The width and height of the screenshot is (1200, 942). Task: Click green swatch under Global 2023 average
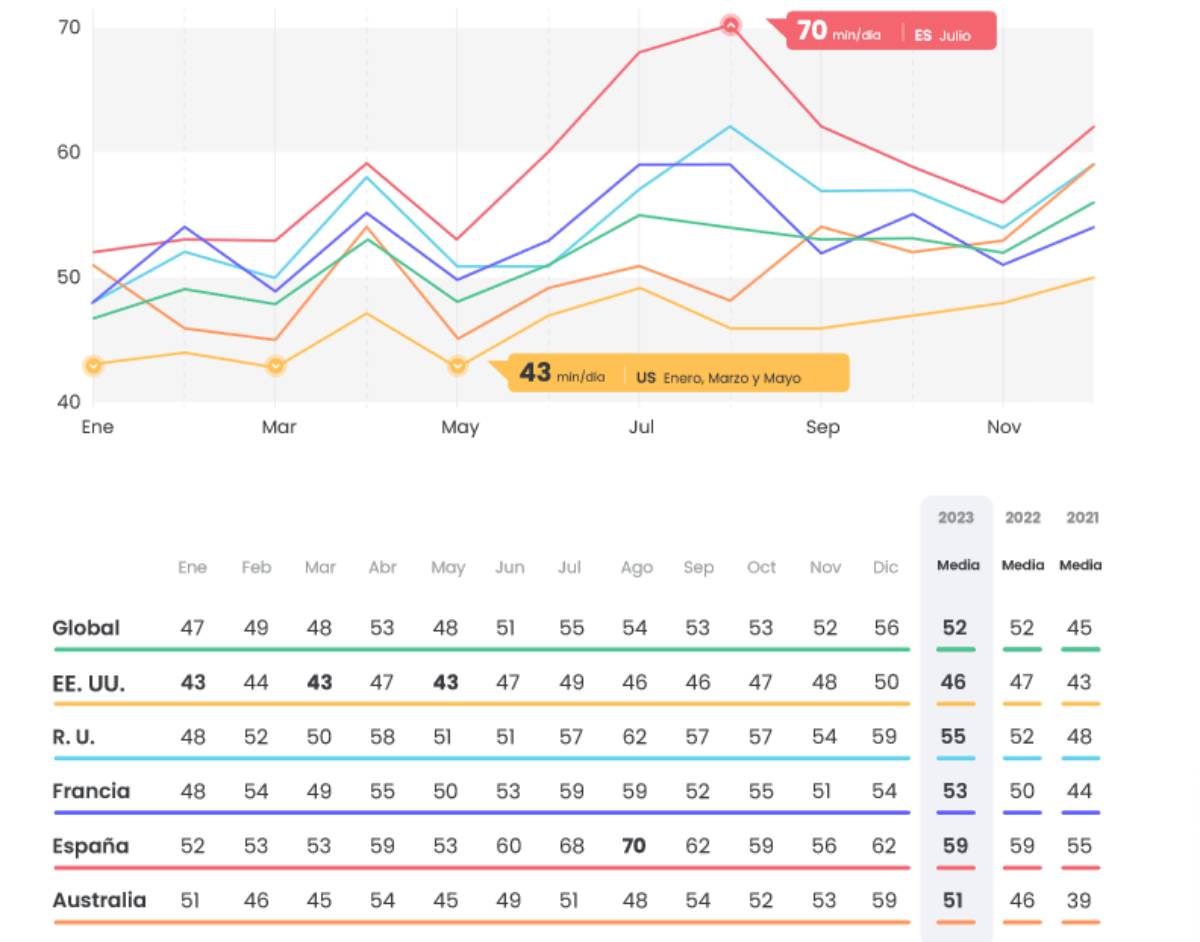pos(955,649)
